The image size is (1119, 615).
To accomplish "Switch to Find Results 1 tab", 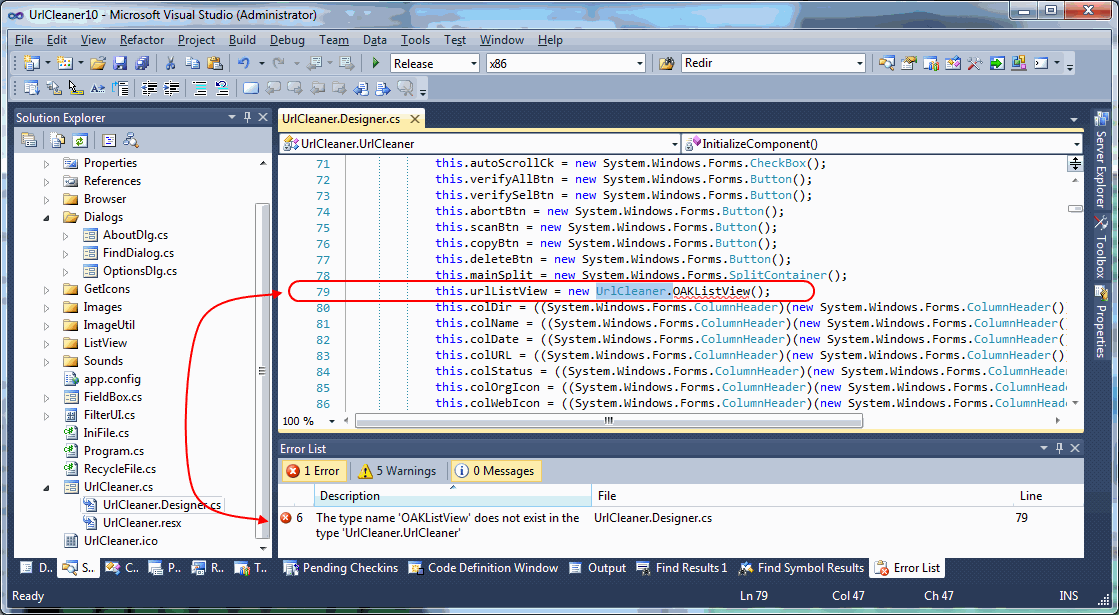I will (682, 568).
